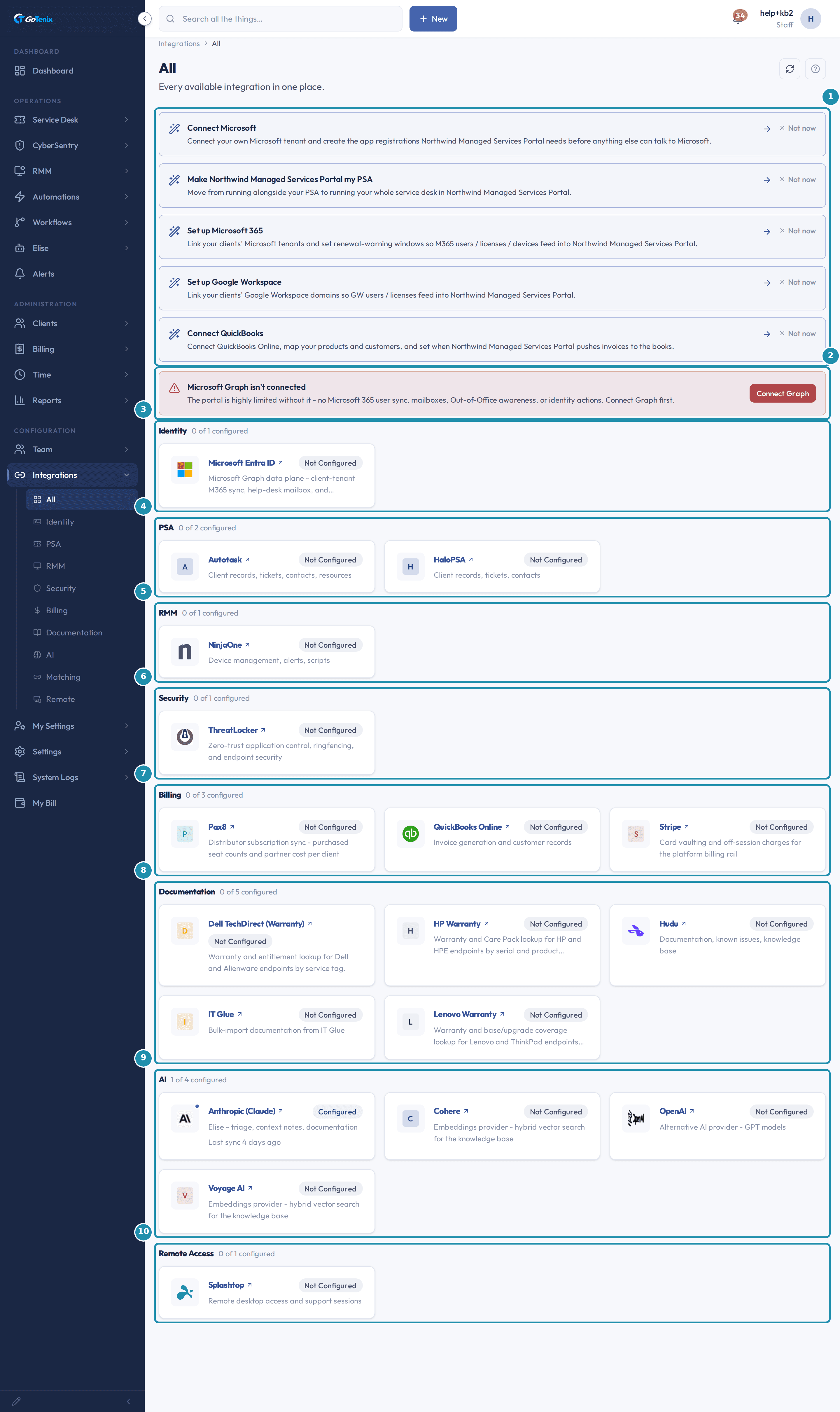The height and width of the screenshot is (1412, 840).
Task: Collapse the Integrations menu
Action: [72, 475]
